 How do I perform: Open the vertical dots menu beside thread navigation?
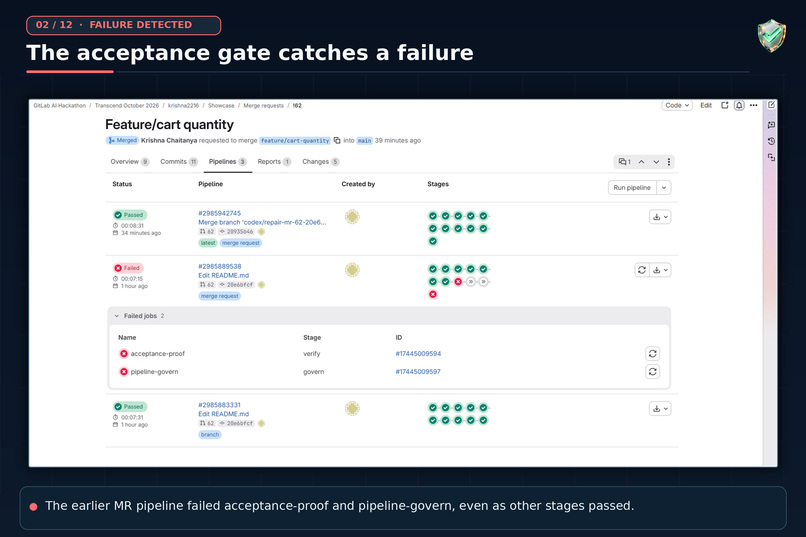[669, 162]
